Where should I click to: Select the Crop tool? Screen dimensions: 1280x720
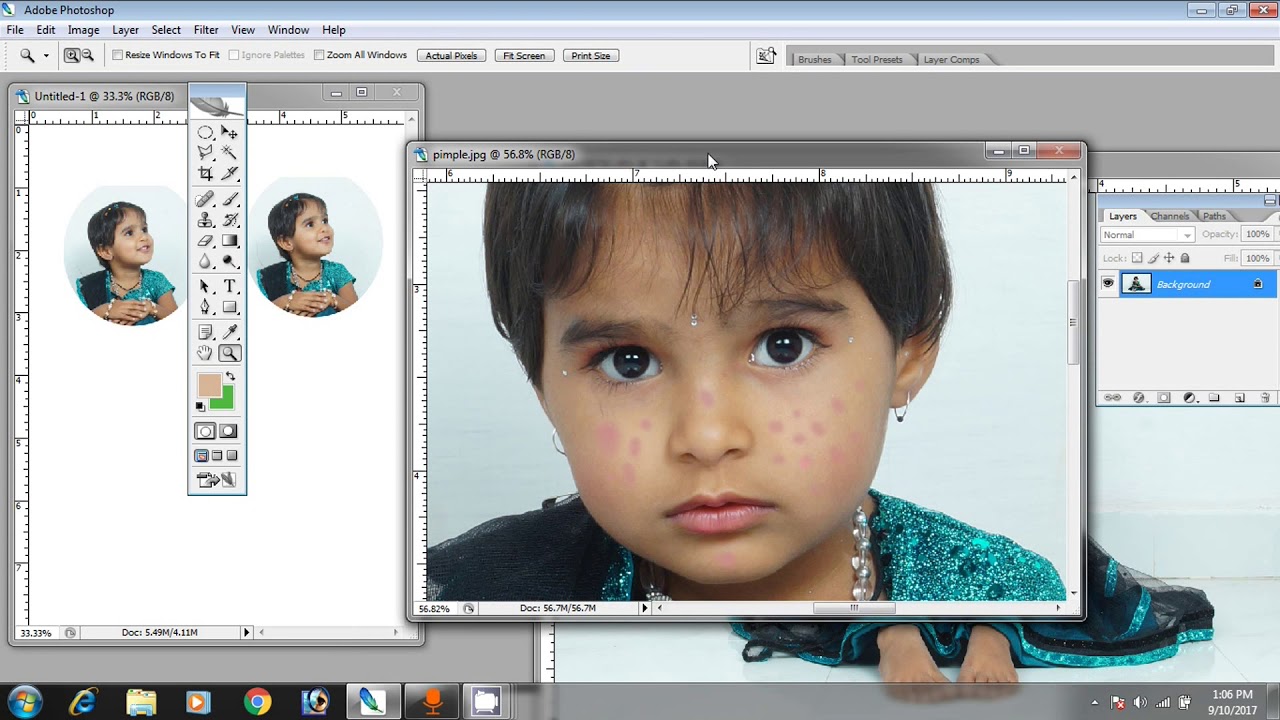pyautogui.click(x=205, y=174)
